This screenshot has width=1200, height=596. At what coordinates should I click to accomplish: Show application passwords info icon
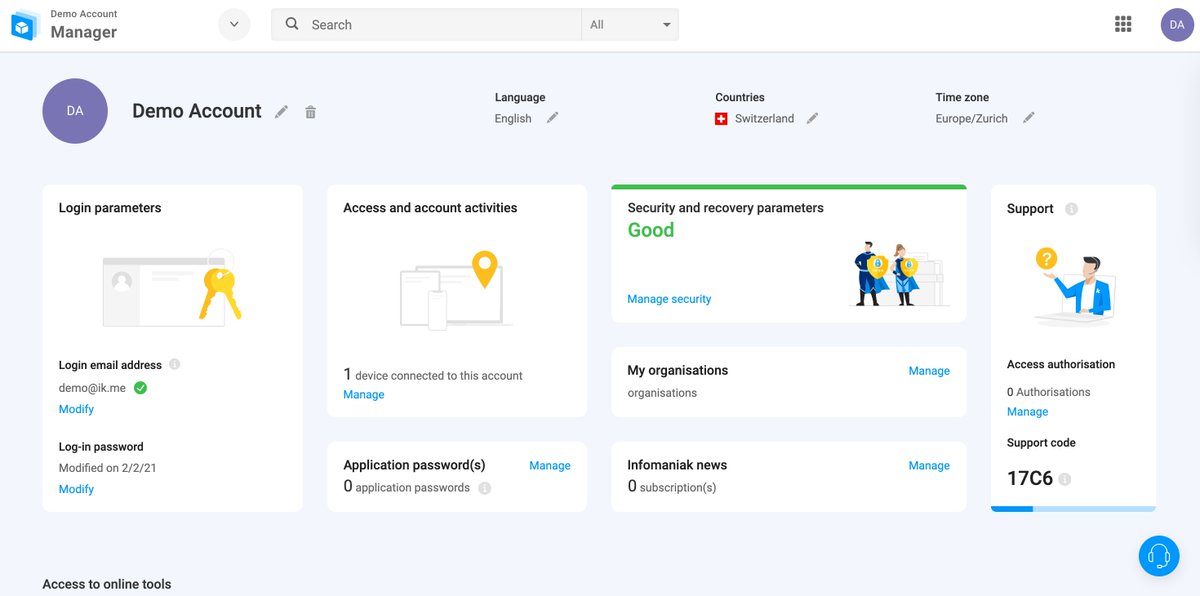click(x=485, y=488)
